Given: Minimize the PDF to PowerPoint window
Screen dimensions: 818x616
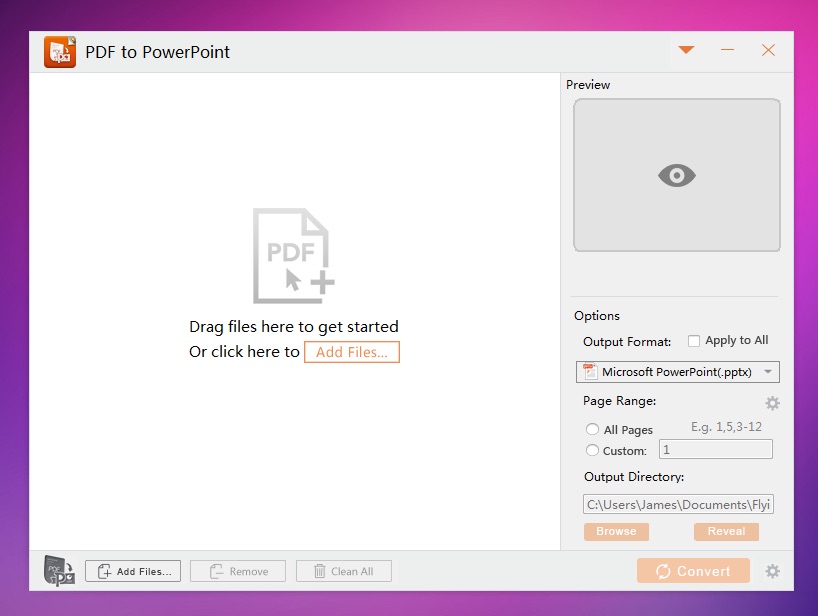Looking at the screenshot, I should coord(727,50).
